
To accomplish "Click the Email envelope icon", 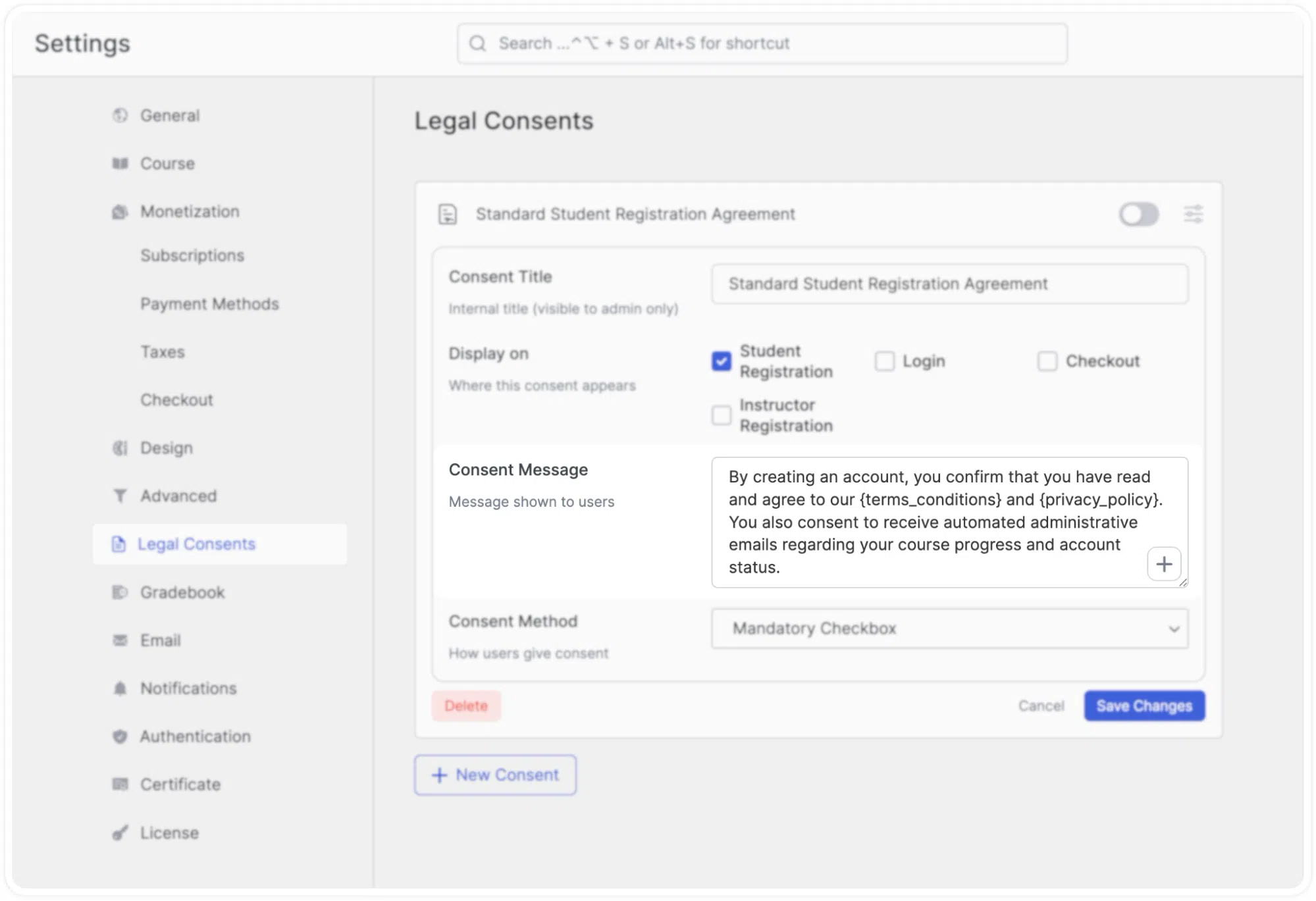I will [120, 640].
